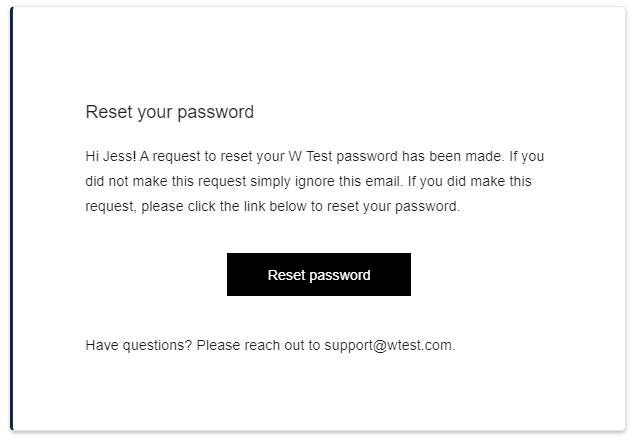644x447 pixels.
Task: Click the support@wtest.com email address
Action: [388, 346]
